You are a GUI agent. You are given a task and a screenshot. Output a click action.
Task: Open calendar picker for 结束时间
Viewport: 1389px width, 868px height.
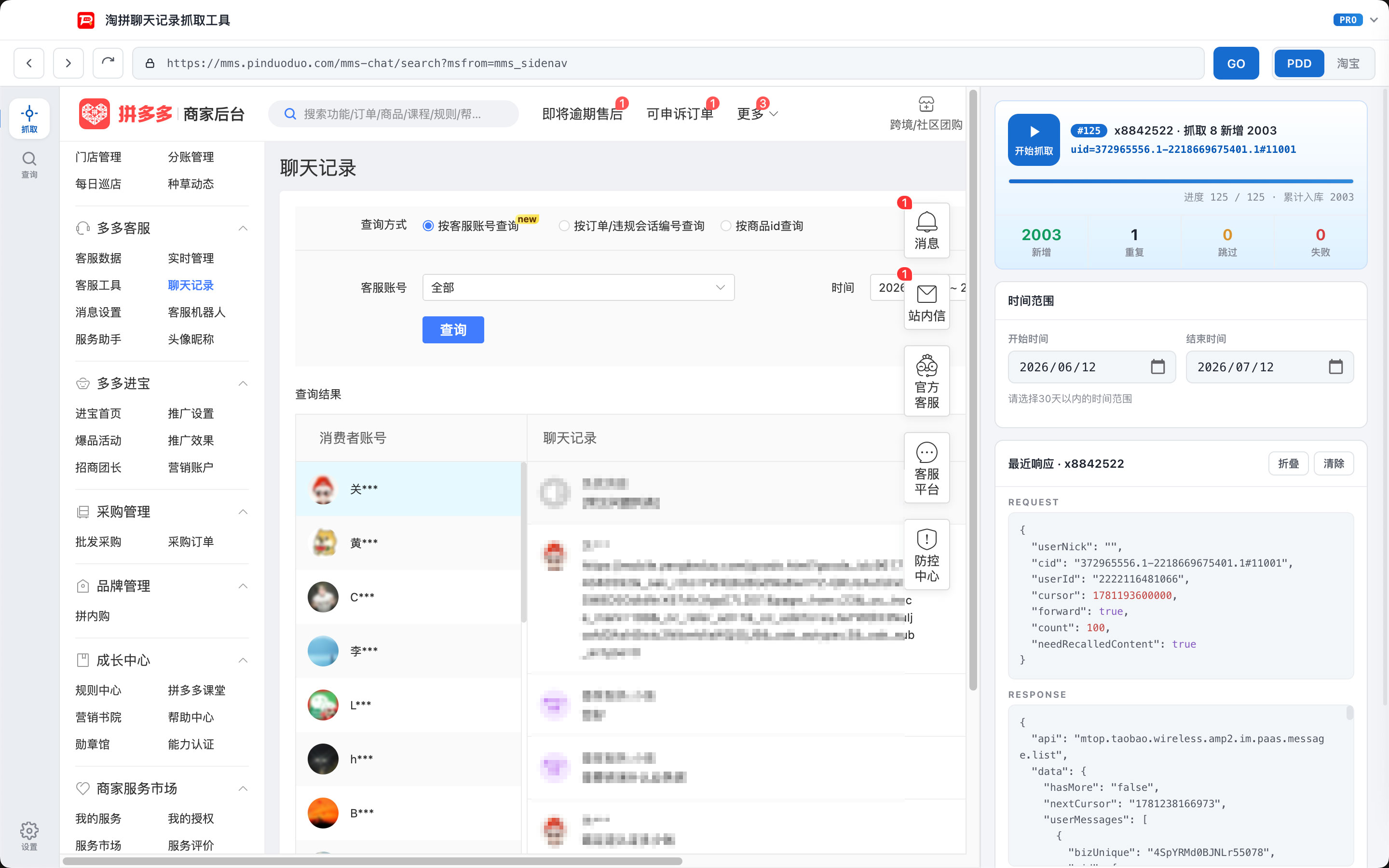(1335, 367)
